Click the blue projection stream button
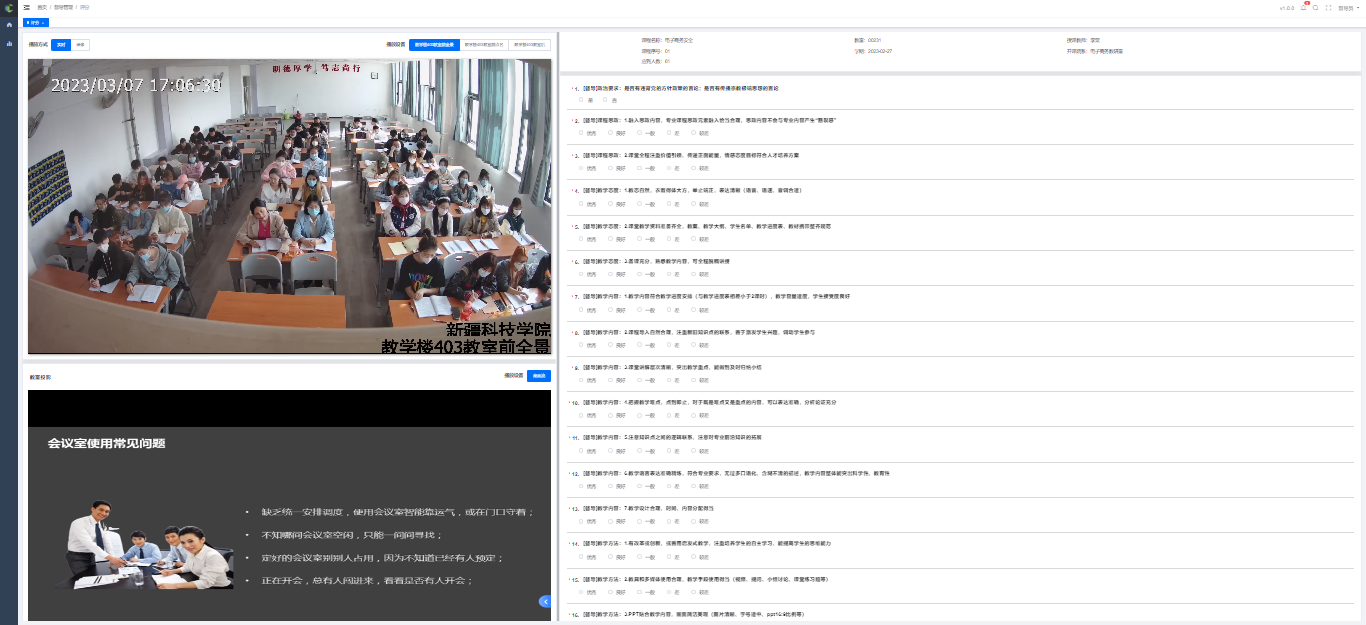Screen dimensions: 1366x625 (x=539, y=376)
